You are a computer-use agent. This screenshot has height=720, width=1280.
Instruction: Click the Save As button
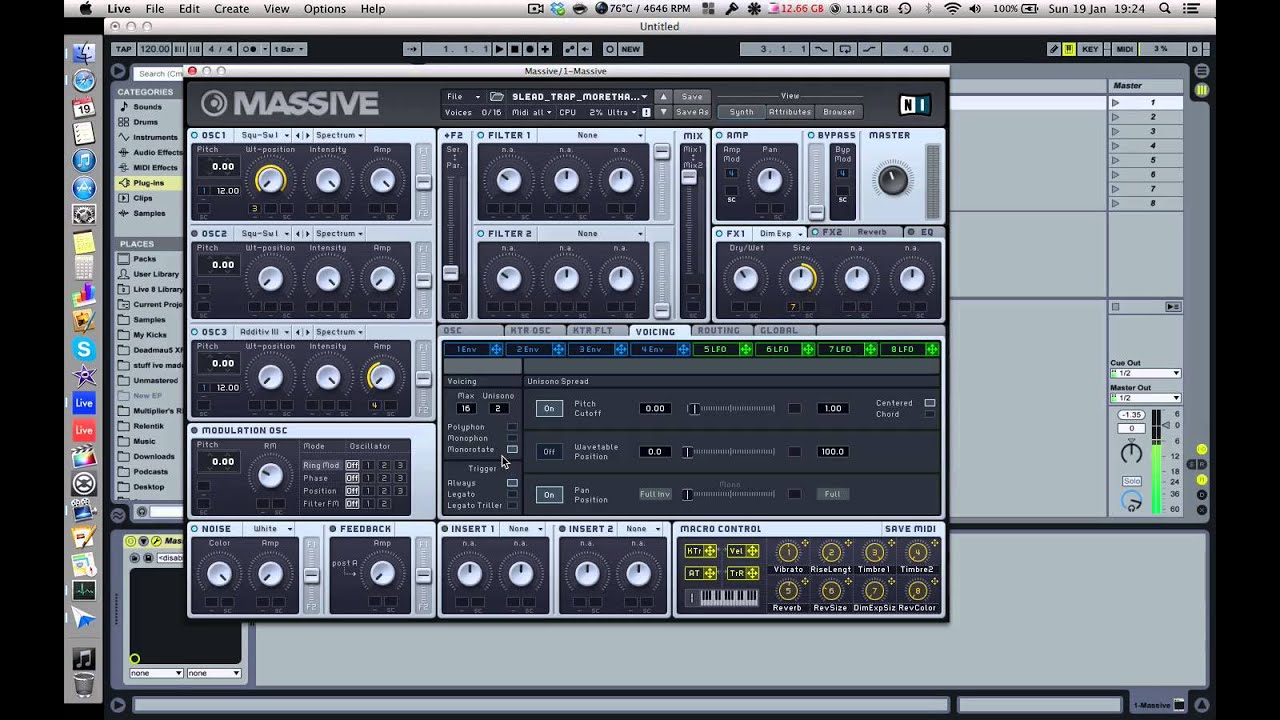pos(692,112)
